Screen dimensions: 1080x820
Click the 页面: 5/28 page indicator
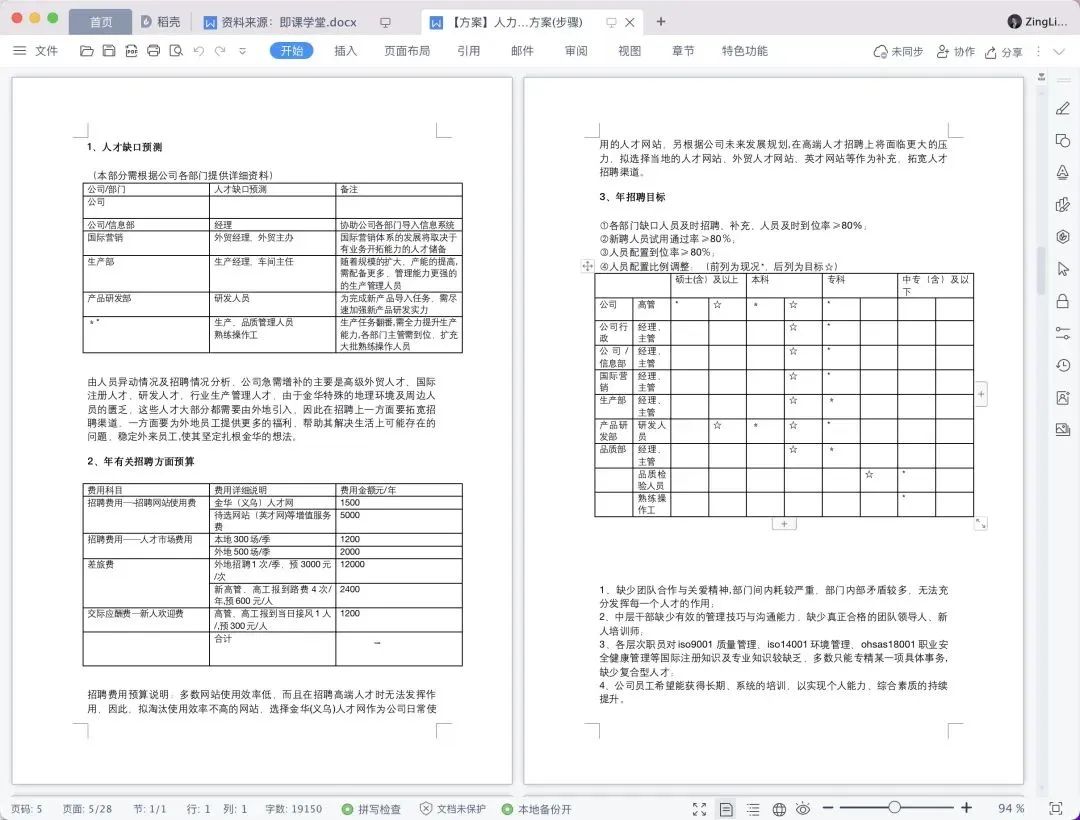(87, 809)
